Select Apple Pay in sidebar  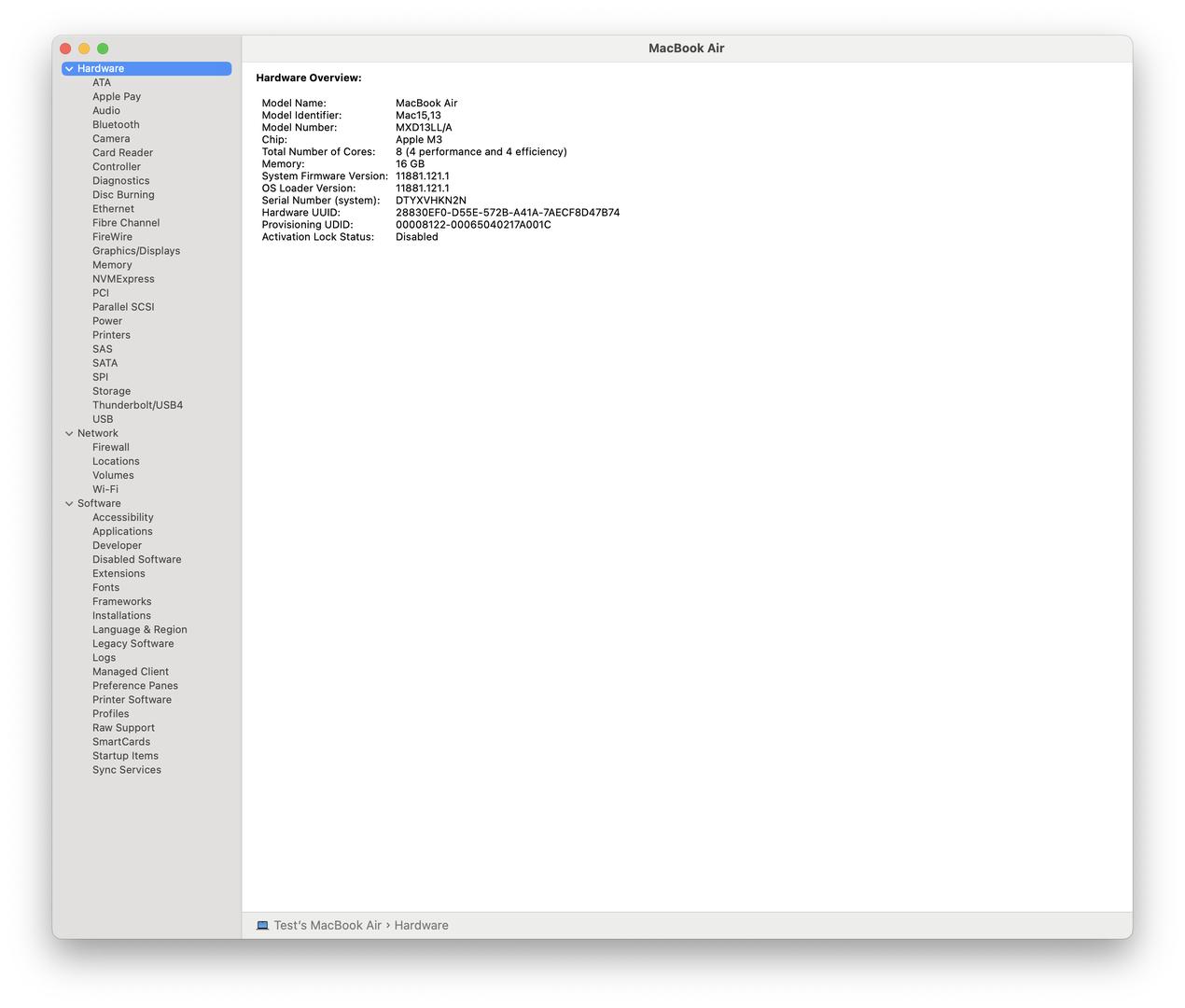(x=117, y=97)
